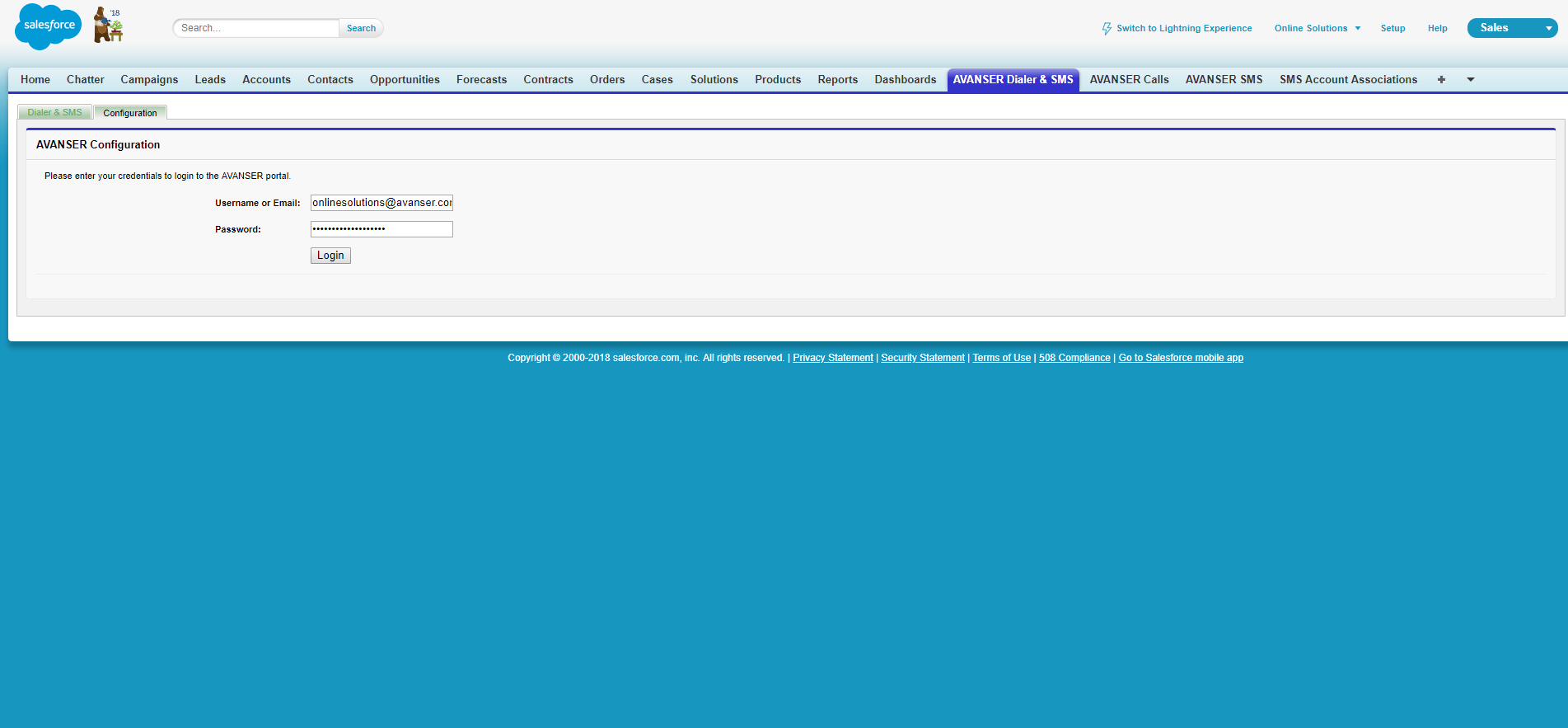This screenshot has height=728, width=1568.
Task: Open the SMS Account Associations tab
Action: (x=1348, y=80)
